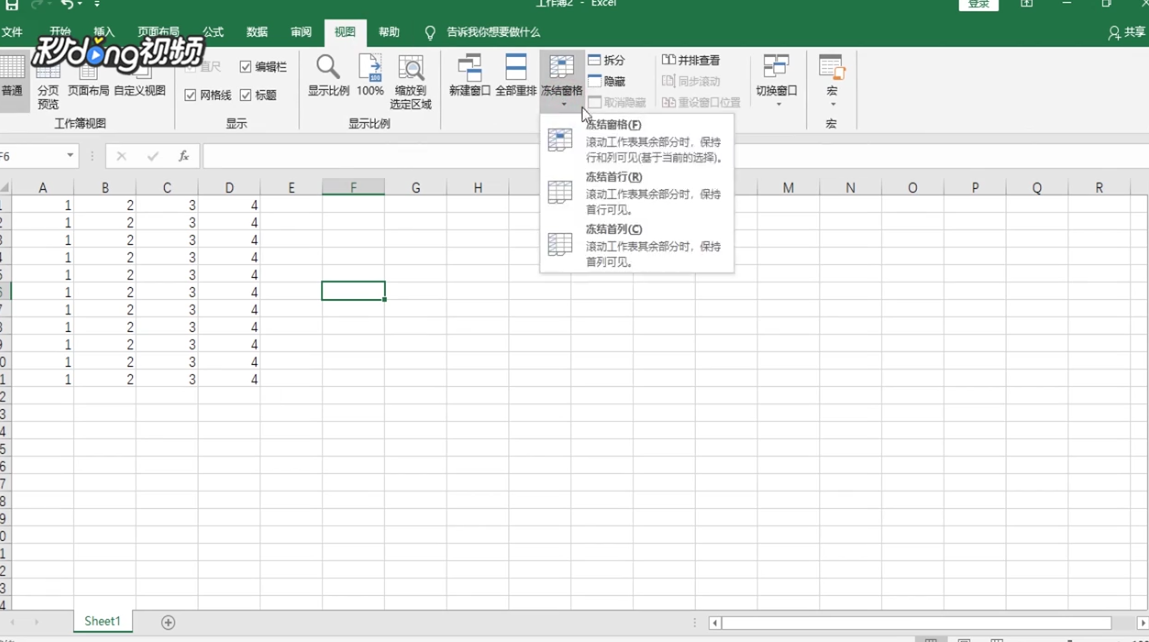Click the 共享 share button

point(1129,31)
